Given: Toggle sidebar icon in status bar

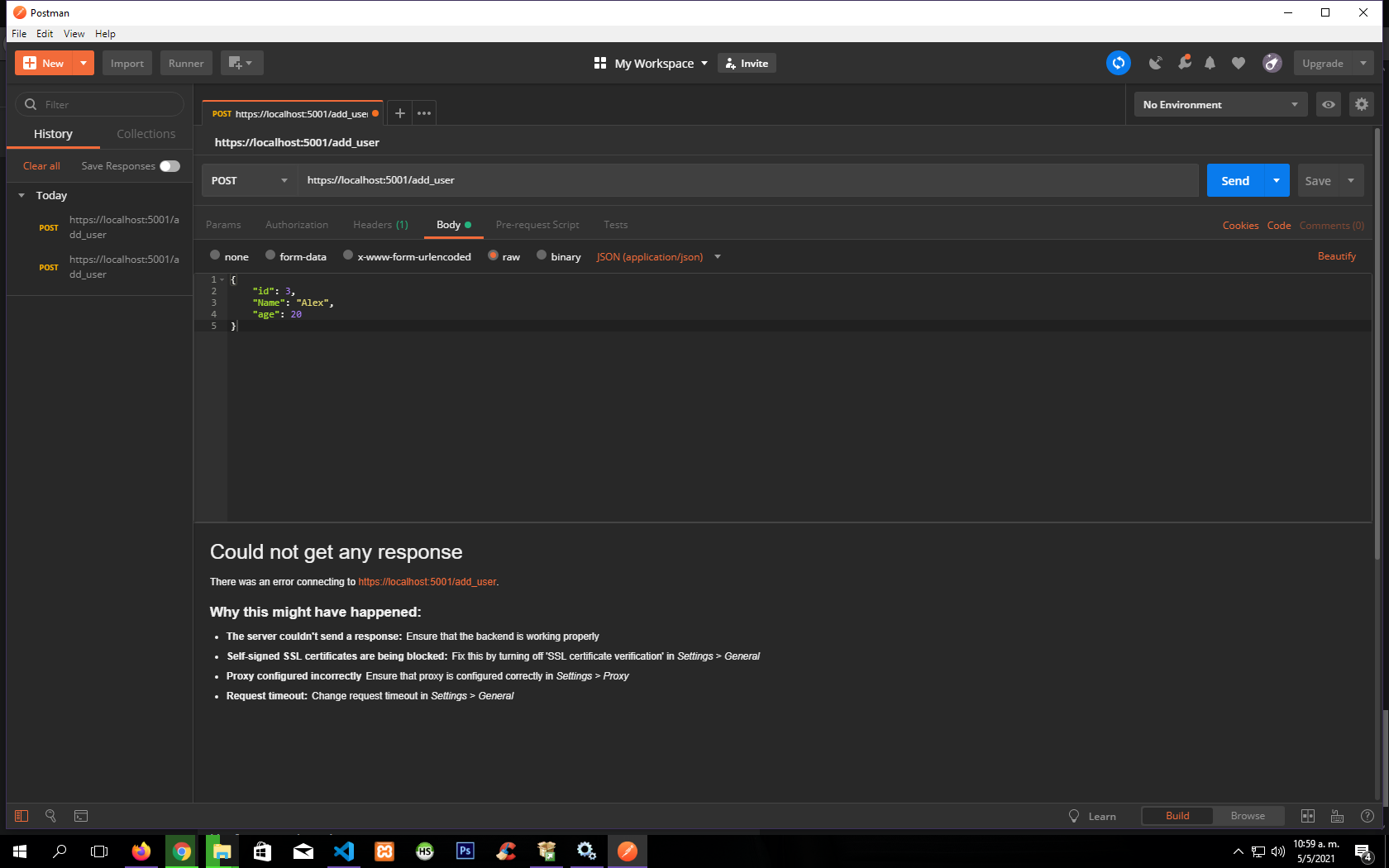Looking at the screenshot, I should [x=21, y=816].
